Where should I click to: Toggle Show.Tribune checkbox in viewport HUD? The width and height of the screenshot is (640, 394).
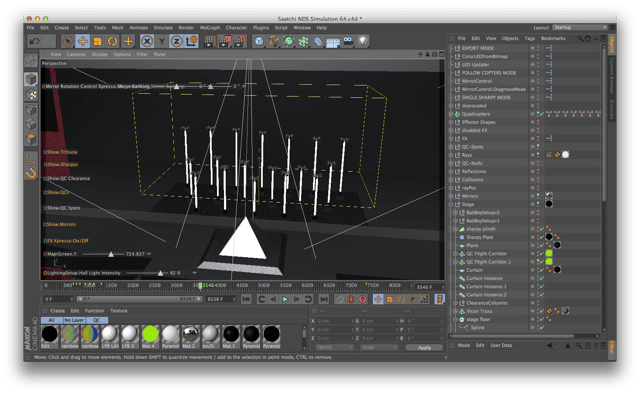coord(45,152)
